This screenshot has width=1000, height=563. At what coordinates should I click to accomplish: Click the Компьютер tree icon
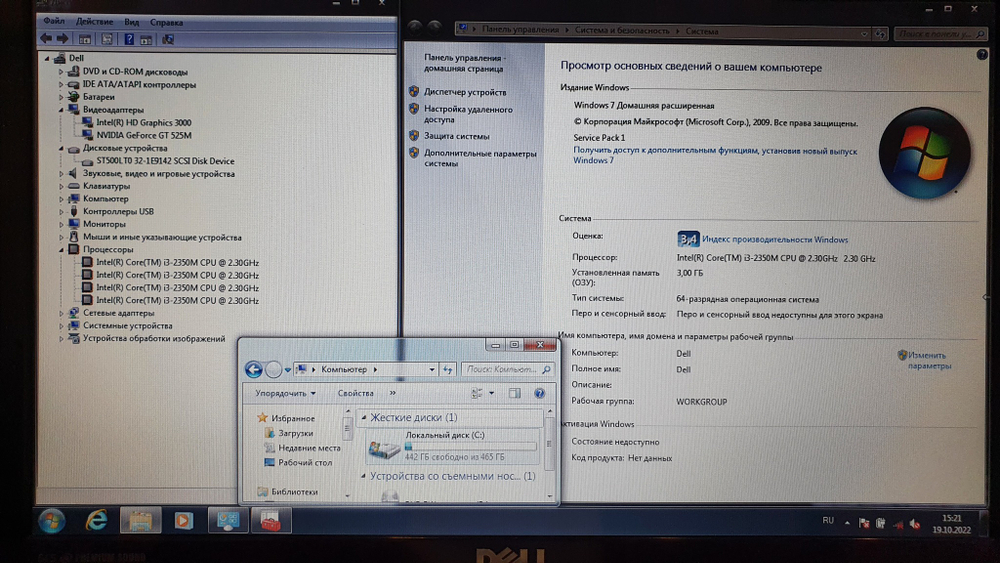(x=74, y=199)
